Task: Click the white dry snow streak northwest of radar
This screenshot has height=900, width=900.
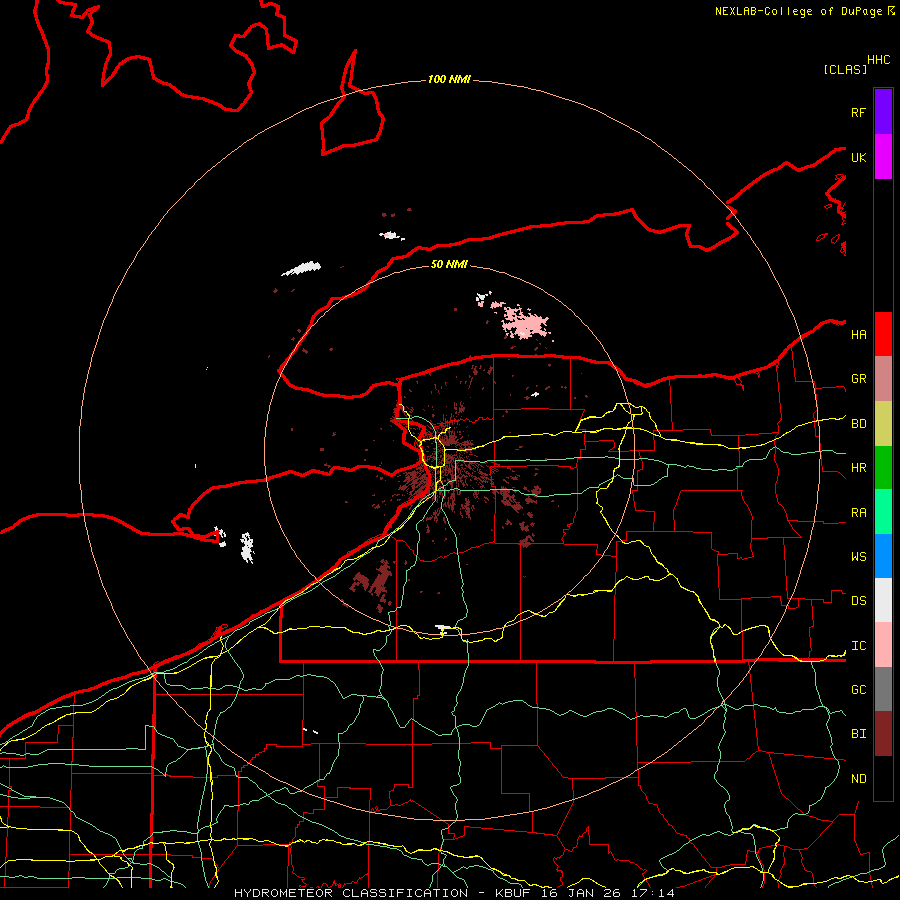Action: [x=301, y=268]
